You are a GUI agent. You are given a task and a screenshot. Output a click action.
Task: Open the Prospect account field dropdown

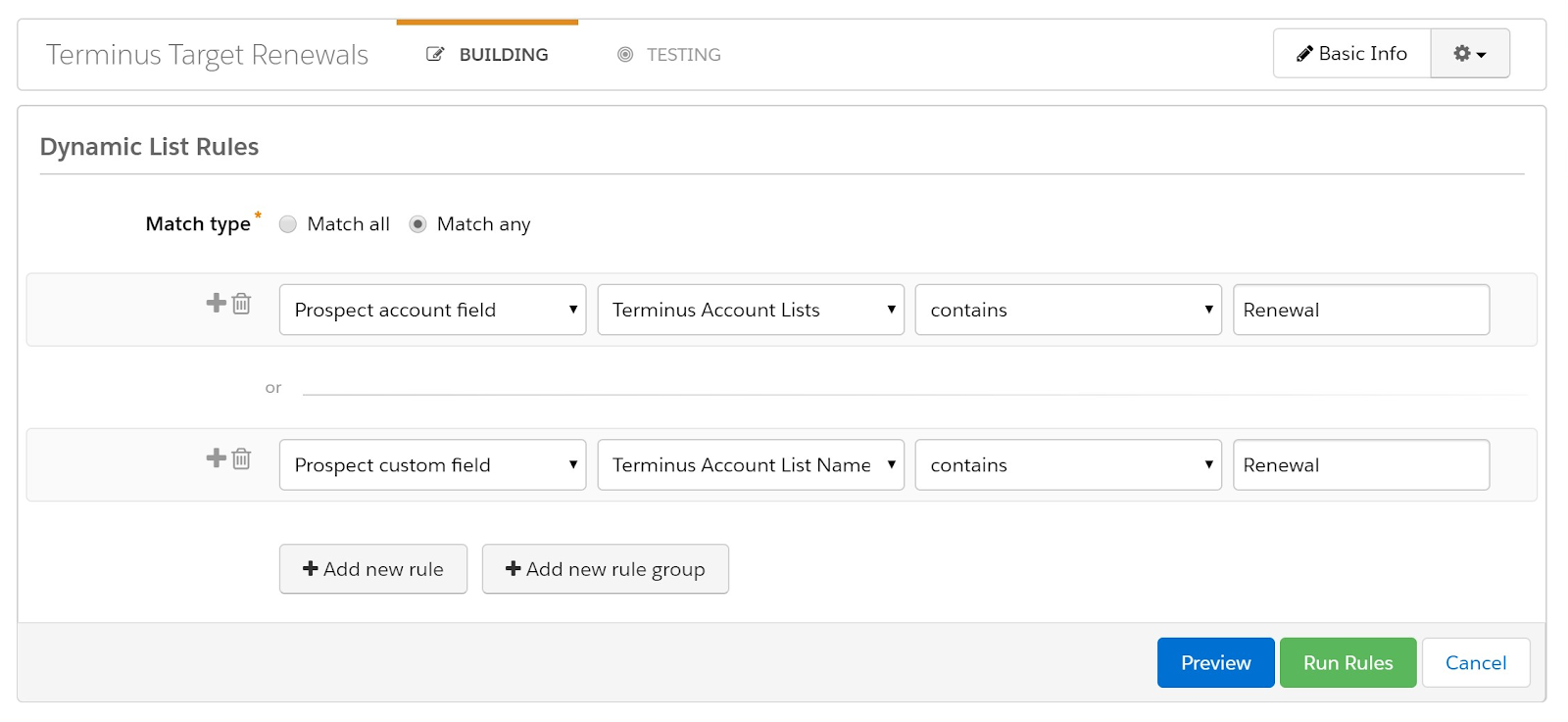tap(432, 310)
